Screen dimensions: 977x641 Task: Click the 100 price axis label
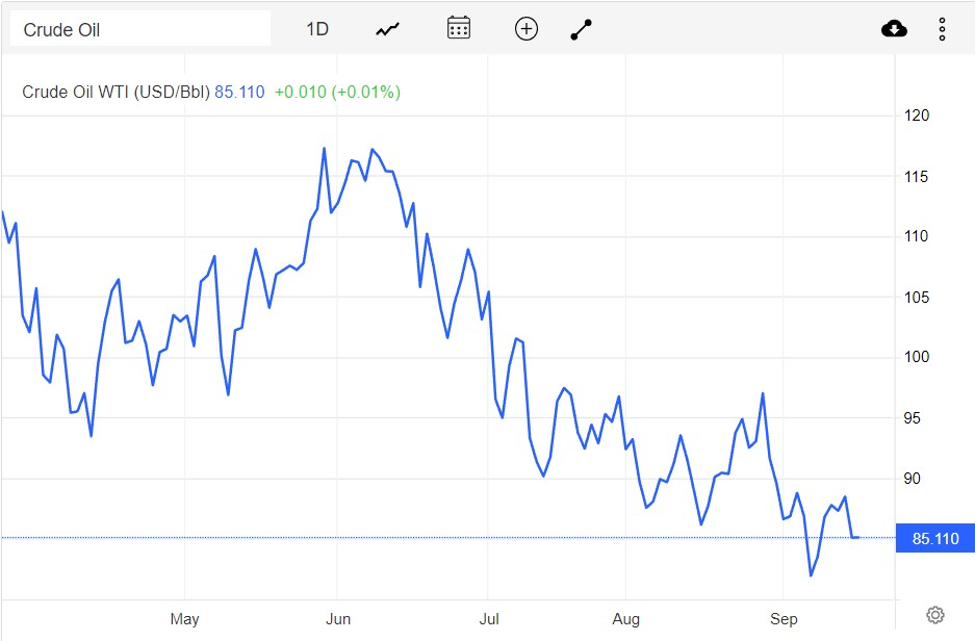917,357
